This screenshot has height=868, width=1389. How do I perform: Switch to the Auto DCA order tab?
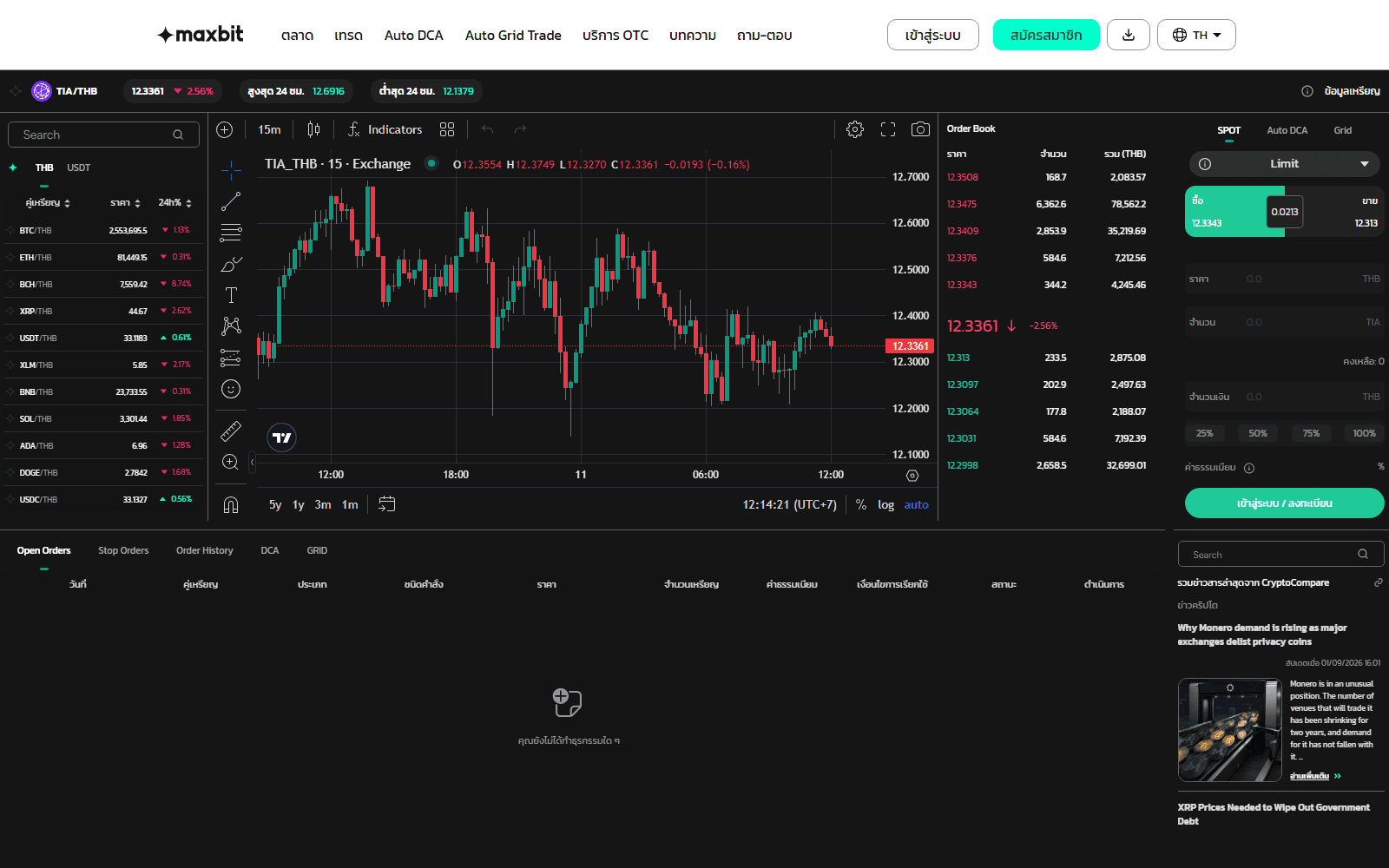pos(1287,130)
